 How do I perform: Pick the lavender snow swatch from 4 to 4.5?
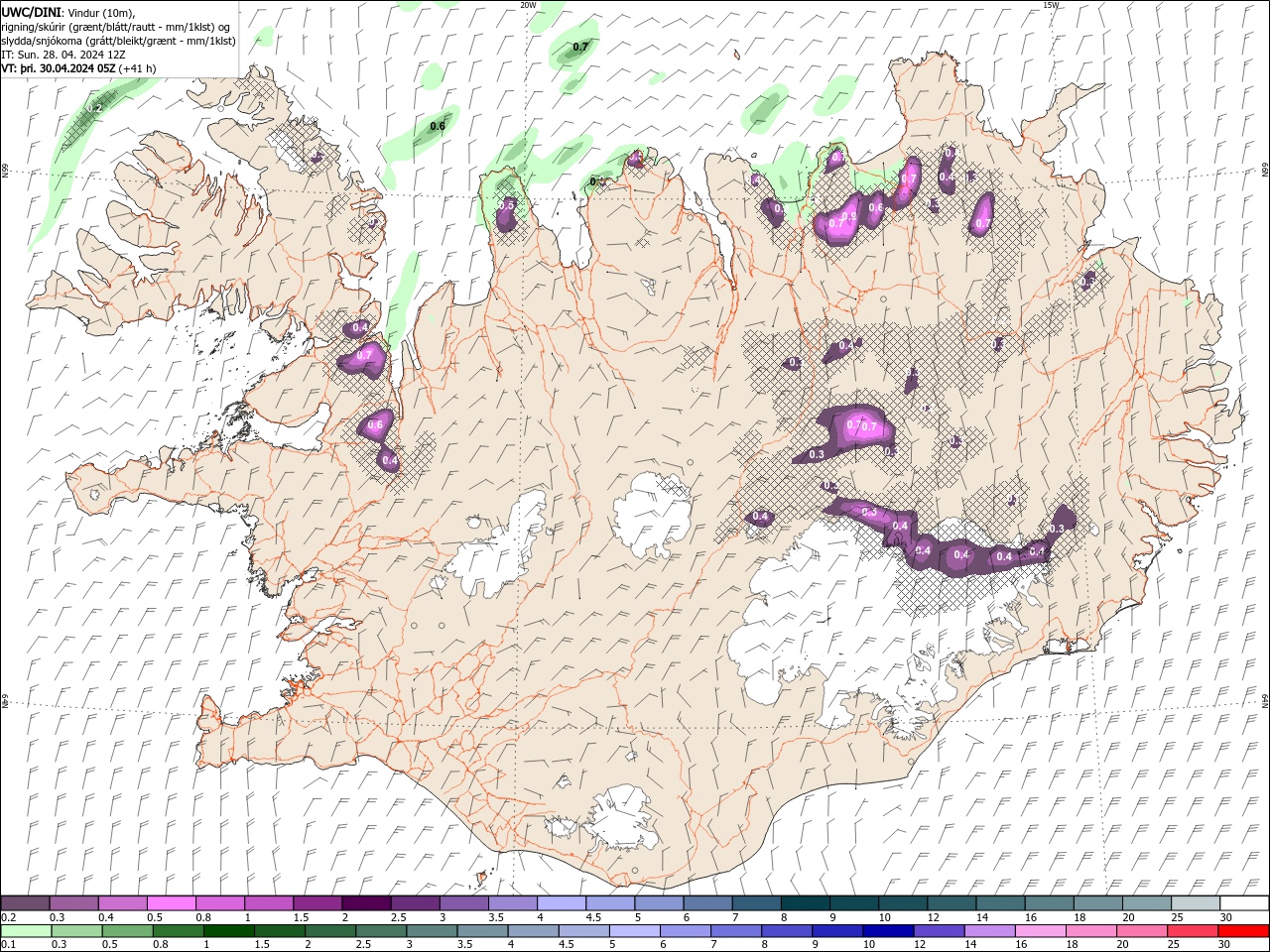[561, 903]
